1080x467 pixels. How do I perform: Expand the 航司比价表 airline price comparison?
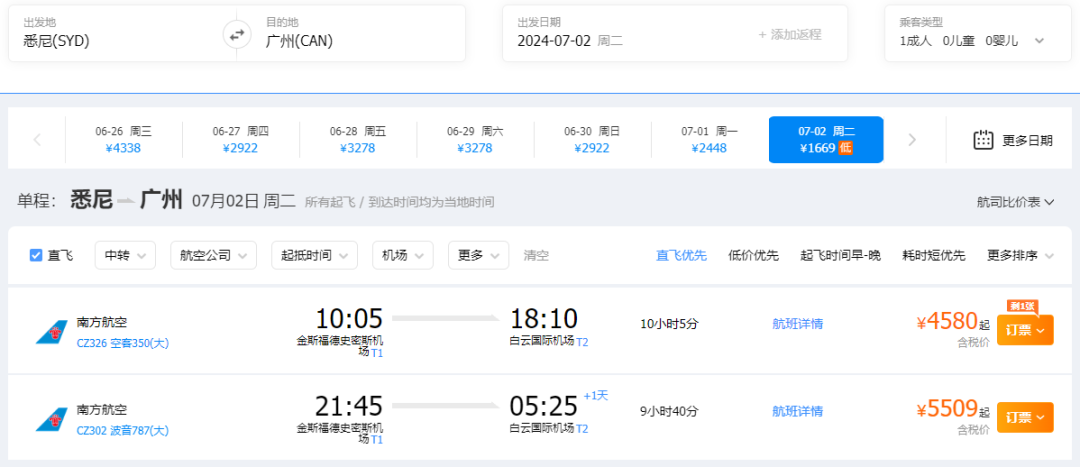[x=1015, y=202]
